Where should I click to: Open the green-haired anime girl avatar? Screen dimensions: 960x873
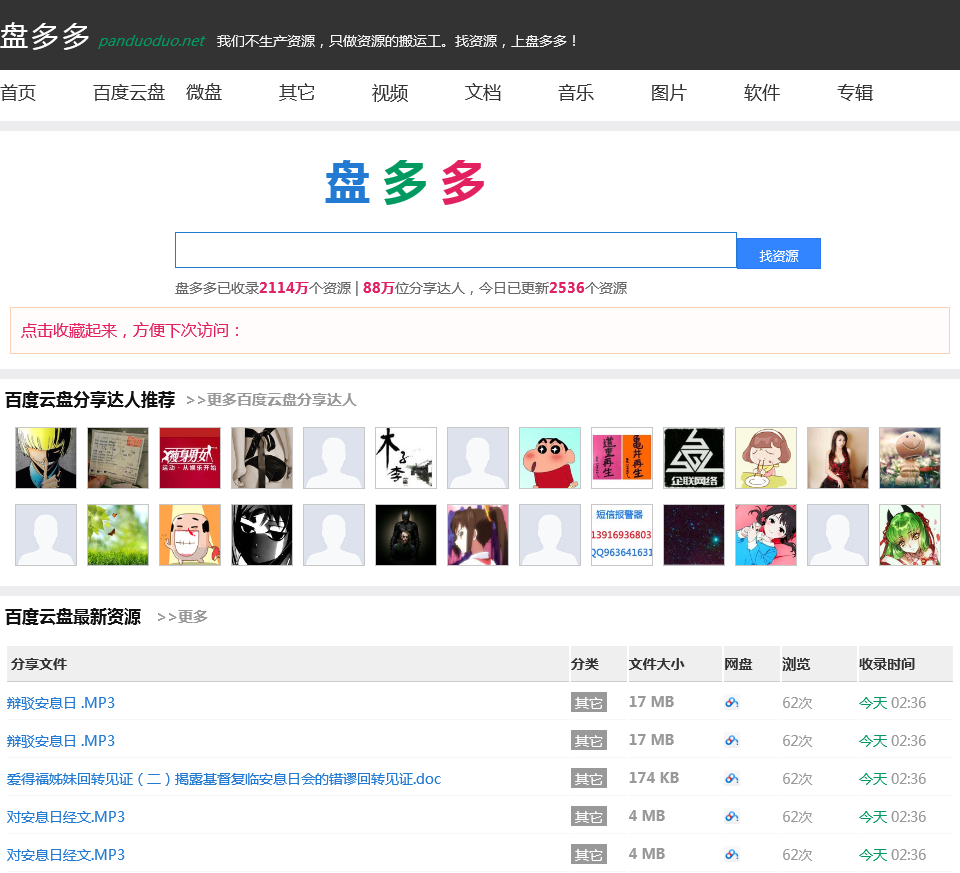[x=910, y=535]
